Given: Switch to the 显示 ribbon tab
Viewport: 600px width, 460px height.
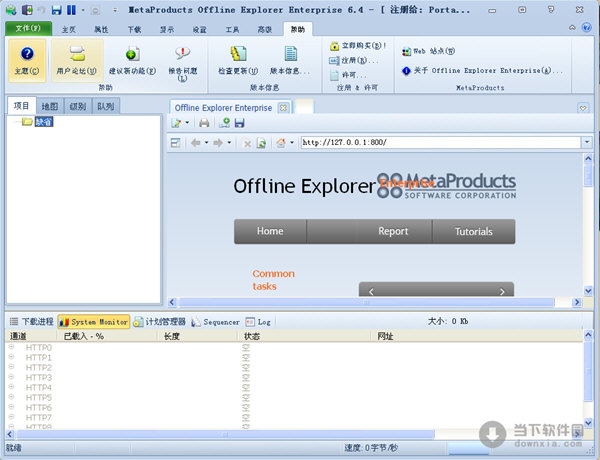Looking at the screenshot, I should (167, 29).
